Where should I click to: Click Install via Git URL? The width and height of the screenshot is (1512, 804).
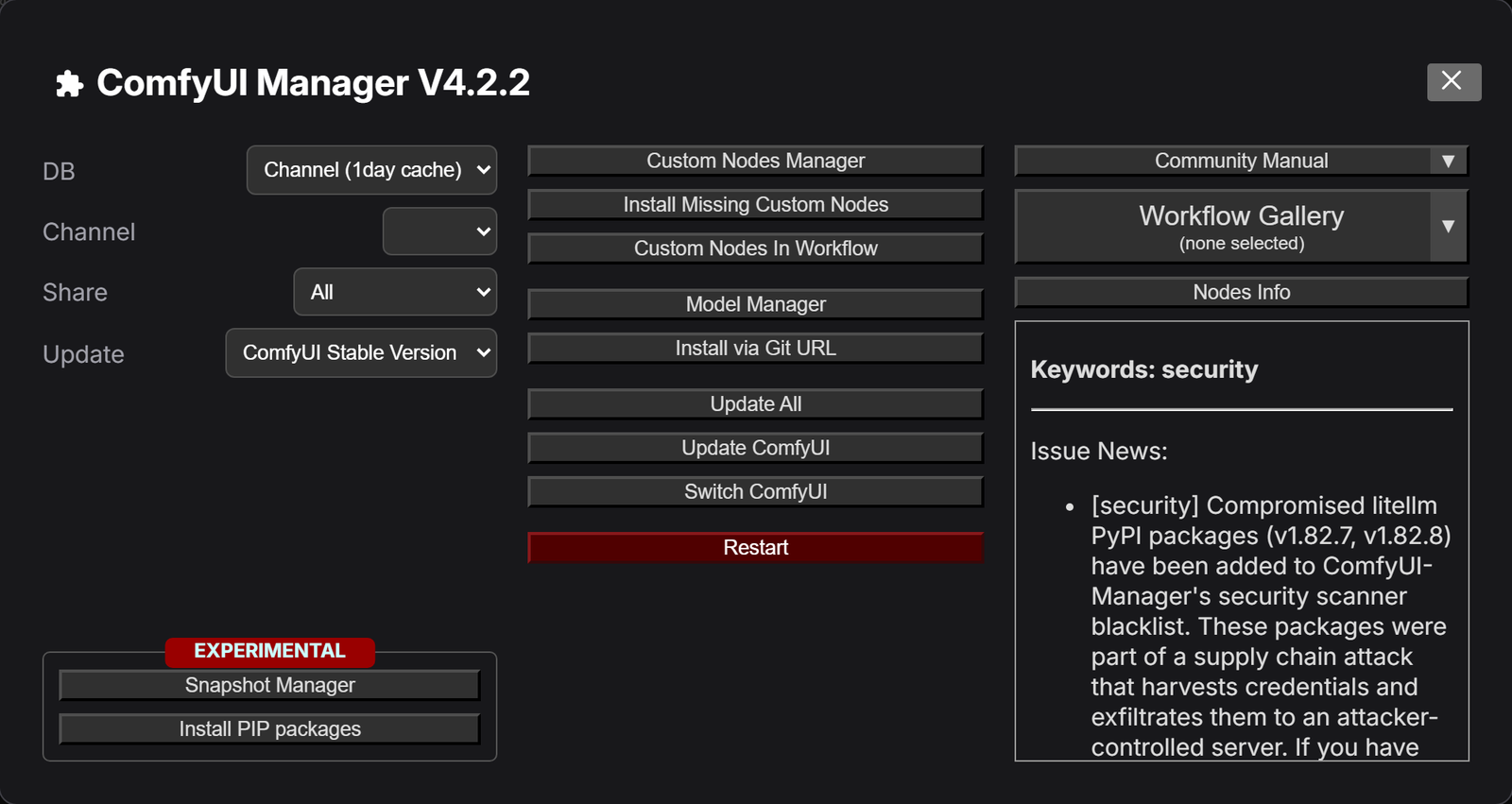[755, 348]
